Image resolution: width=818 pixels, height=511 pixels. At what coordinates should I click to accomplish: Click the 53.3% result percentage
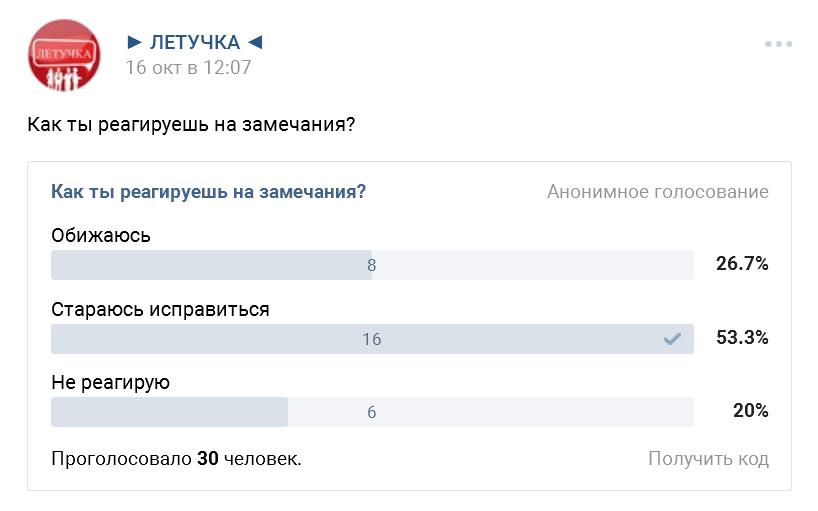742,338
